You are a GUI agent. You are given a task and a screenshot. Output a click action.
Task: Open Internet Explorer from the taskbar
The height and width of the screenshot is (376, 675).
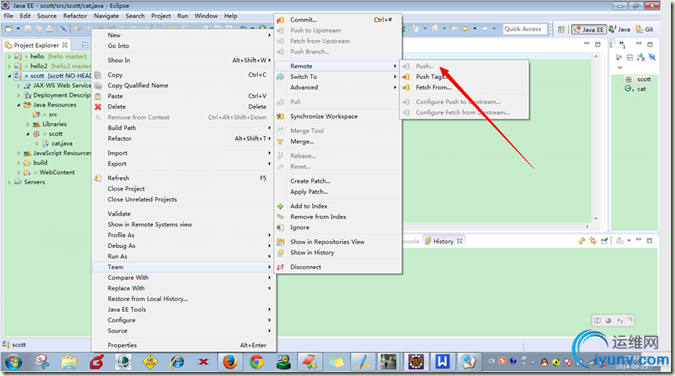point(176,362)
